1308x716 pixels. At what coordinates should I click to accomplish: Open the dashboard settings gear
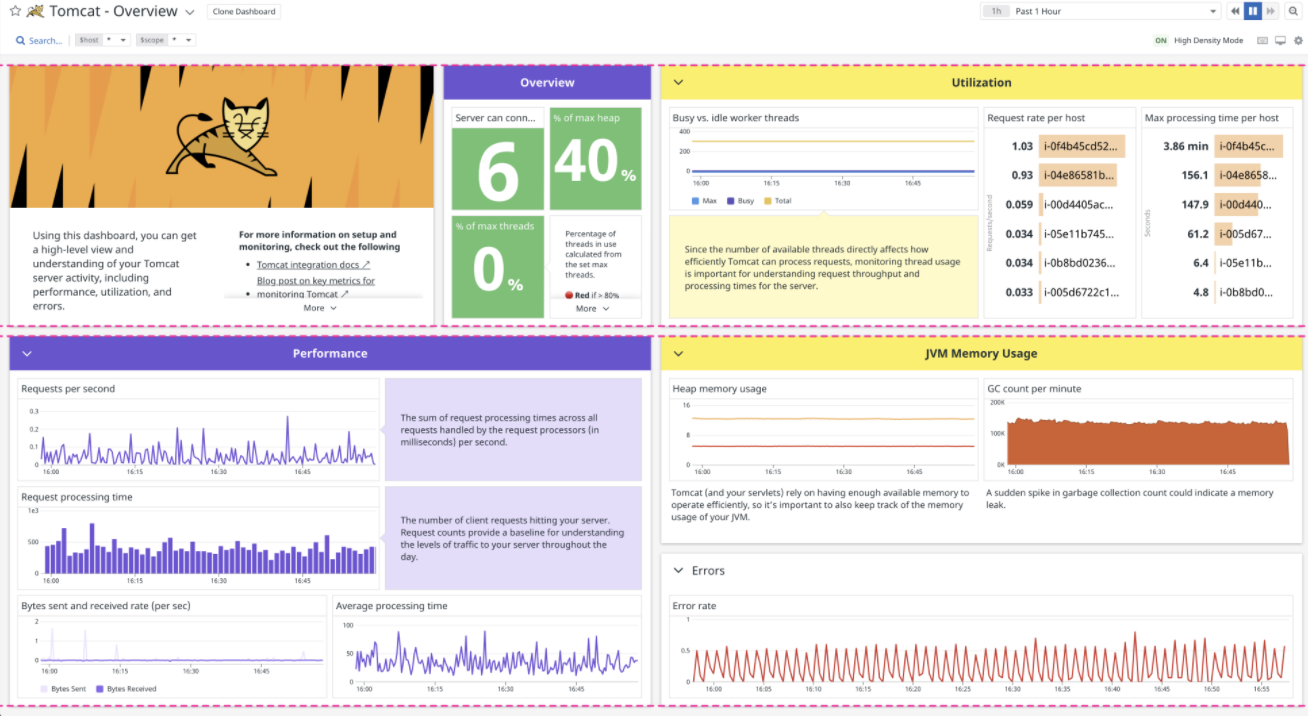click(1298, 41)
